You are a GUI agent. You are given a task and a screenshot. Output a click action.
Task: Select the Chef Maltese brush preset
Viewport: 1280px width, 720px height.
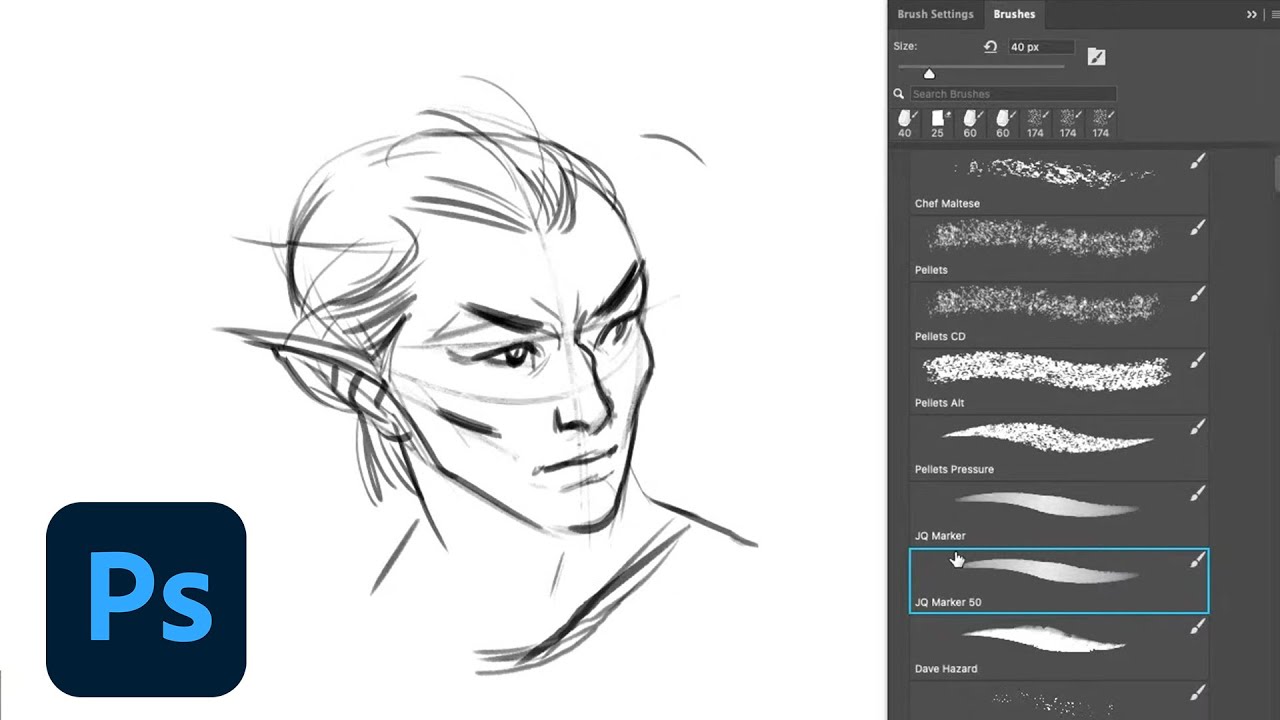(x=1059, y=181)
